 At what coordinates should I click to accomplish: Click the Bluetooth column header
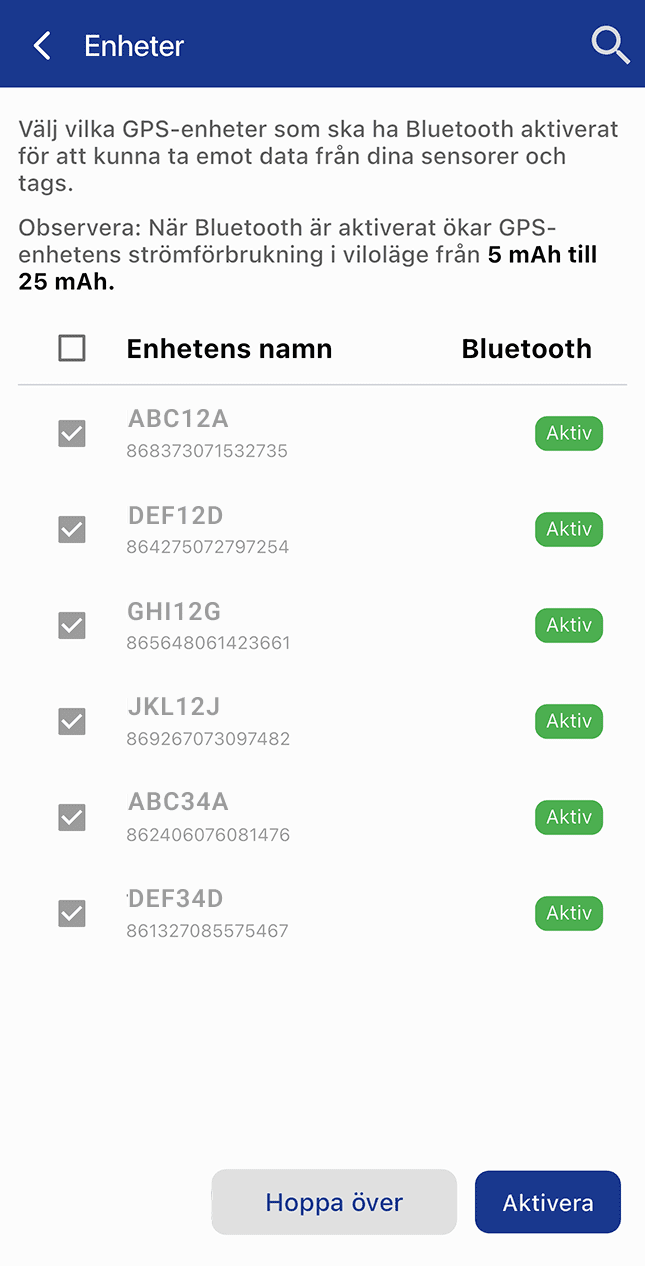[x=526, y=349]
